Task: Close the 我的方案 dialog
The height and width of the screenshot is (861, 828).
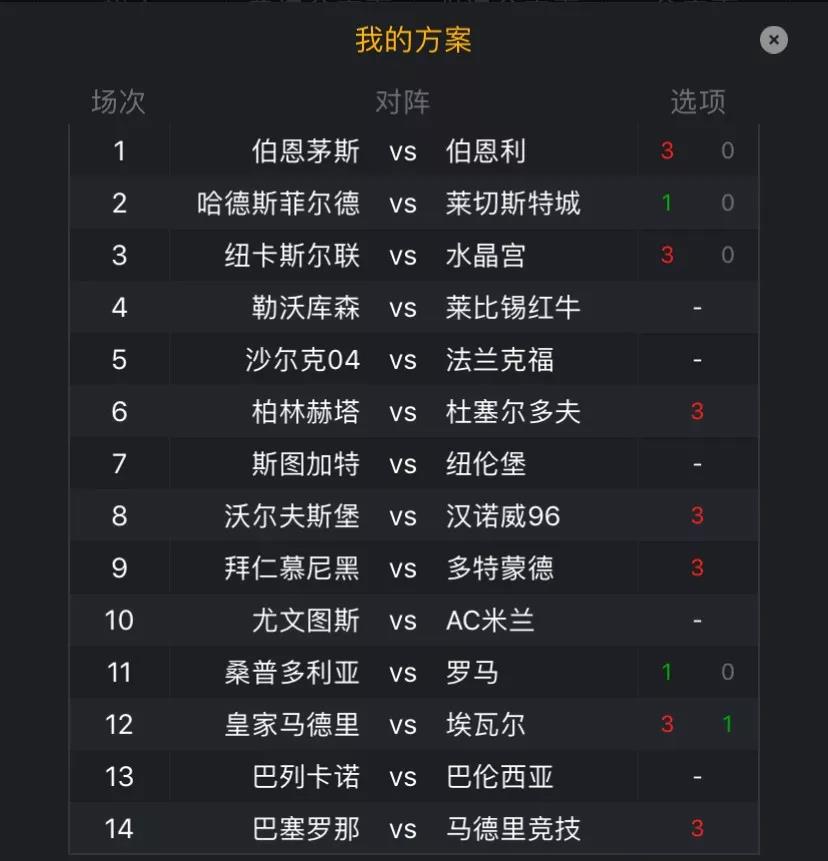Action: 774,40
